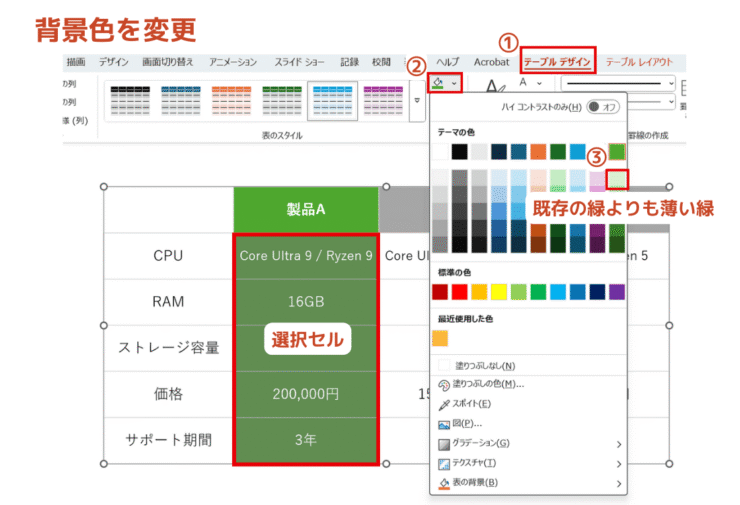The height and width of the screenshot is (505, 740).
Task: Pick the red standard color
Action: tap(459, 292)
